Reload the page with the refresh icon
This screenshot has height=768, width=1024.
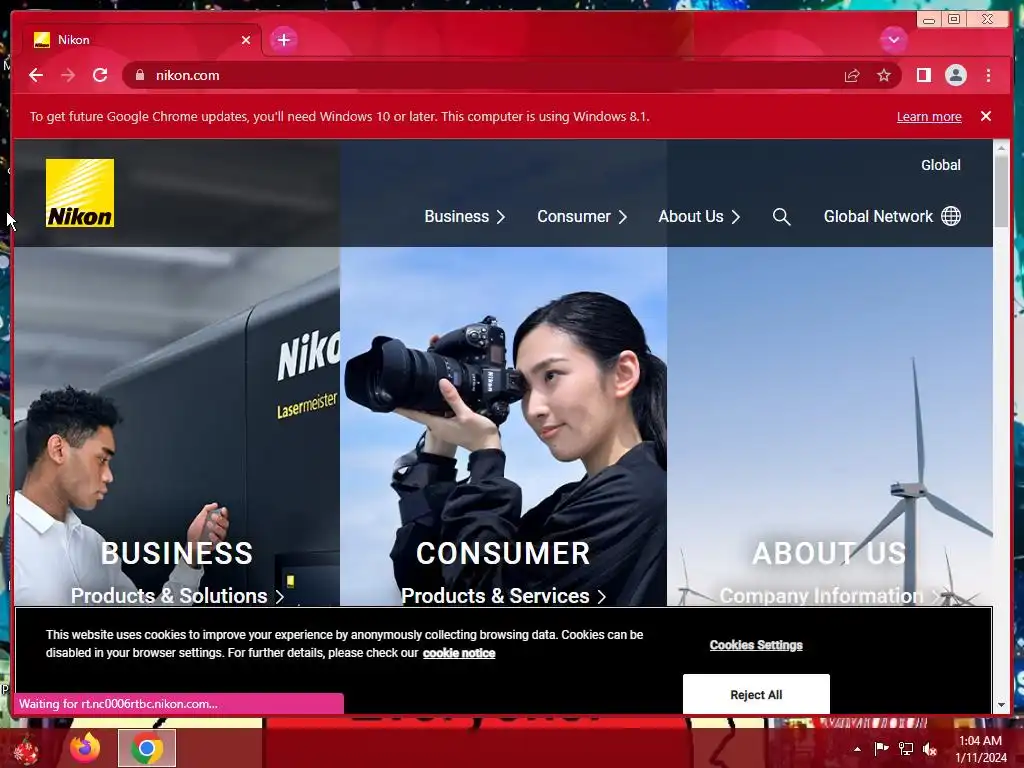click(100, 75)
